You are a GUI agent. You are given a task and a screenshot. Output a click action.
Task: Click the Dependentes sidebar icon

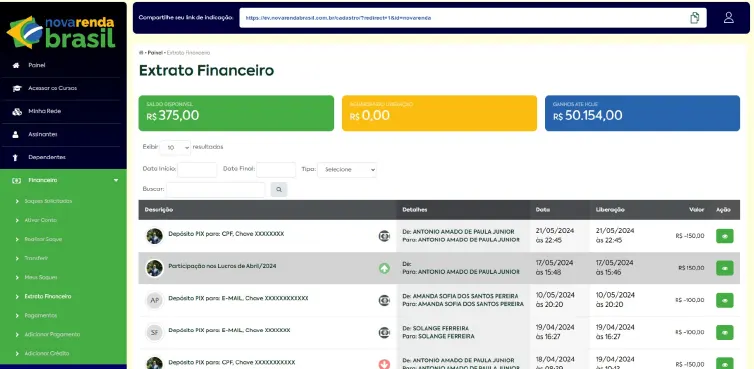15,157
